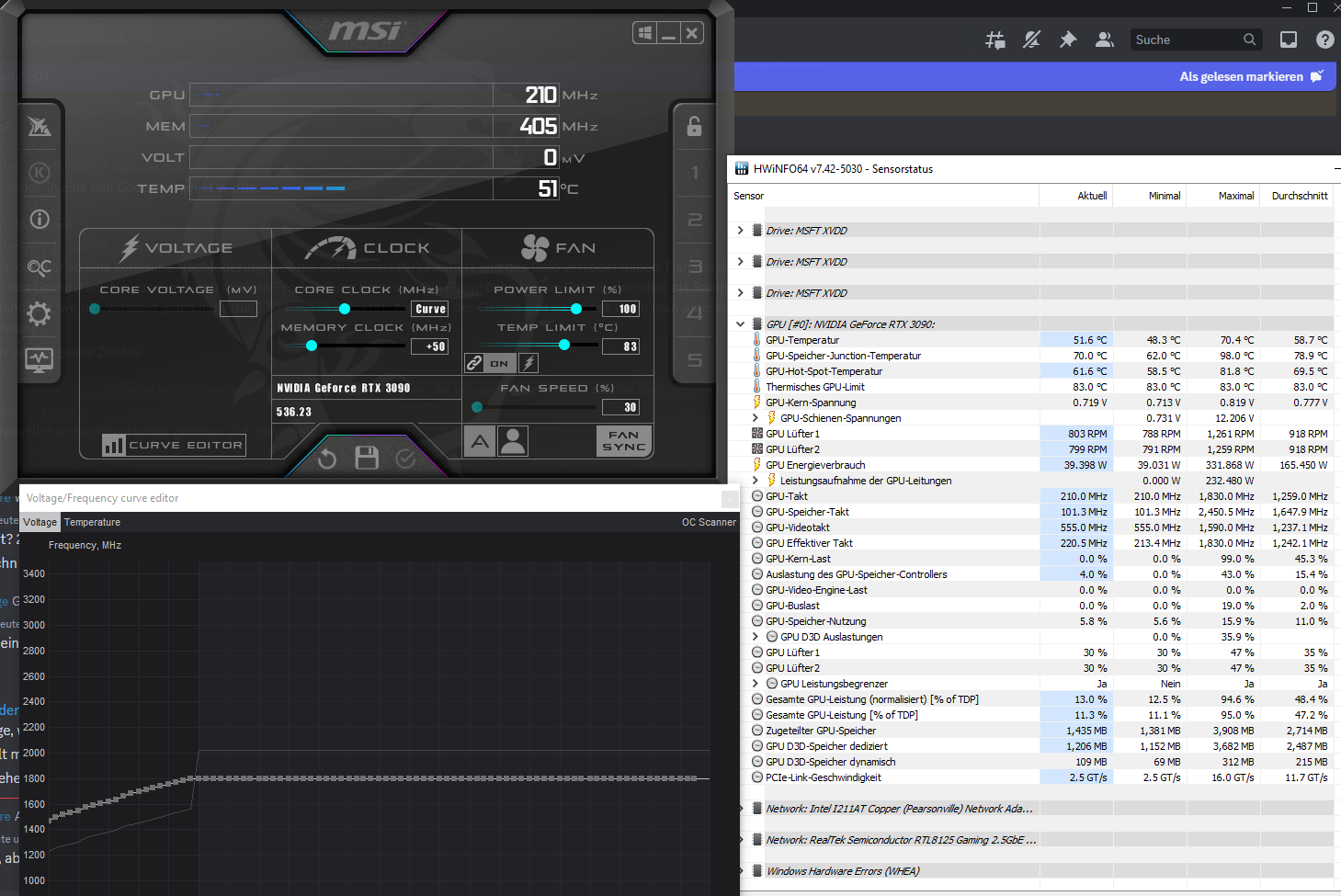Viewport: 1341px width, 896px height.
Task: Click OC Scanner in curve editor
Action: click(x=709, y=522)
